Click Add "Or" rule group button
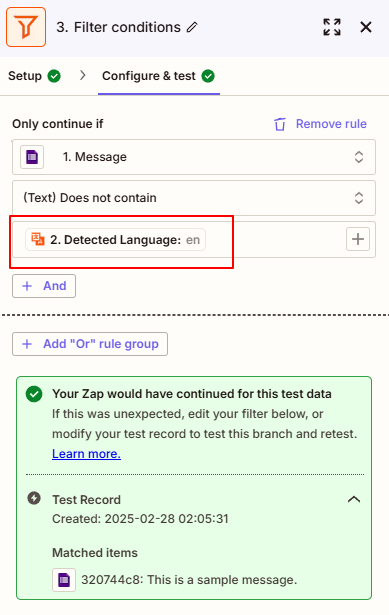 pyautogui.click(x=90, y=344)
